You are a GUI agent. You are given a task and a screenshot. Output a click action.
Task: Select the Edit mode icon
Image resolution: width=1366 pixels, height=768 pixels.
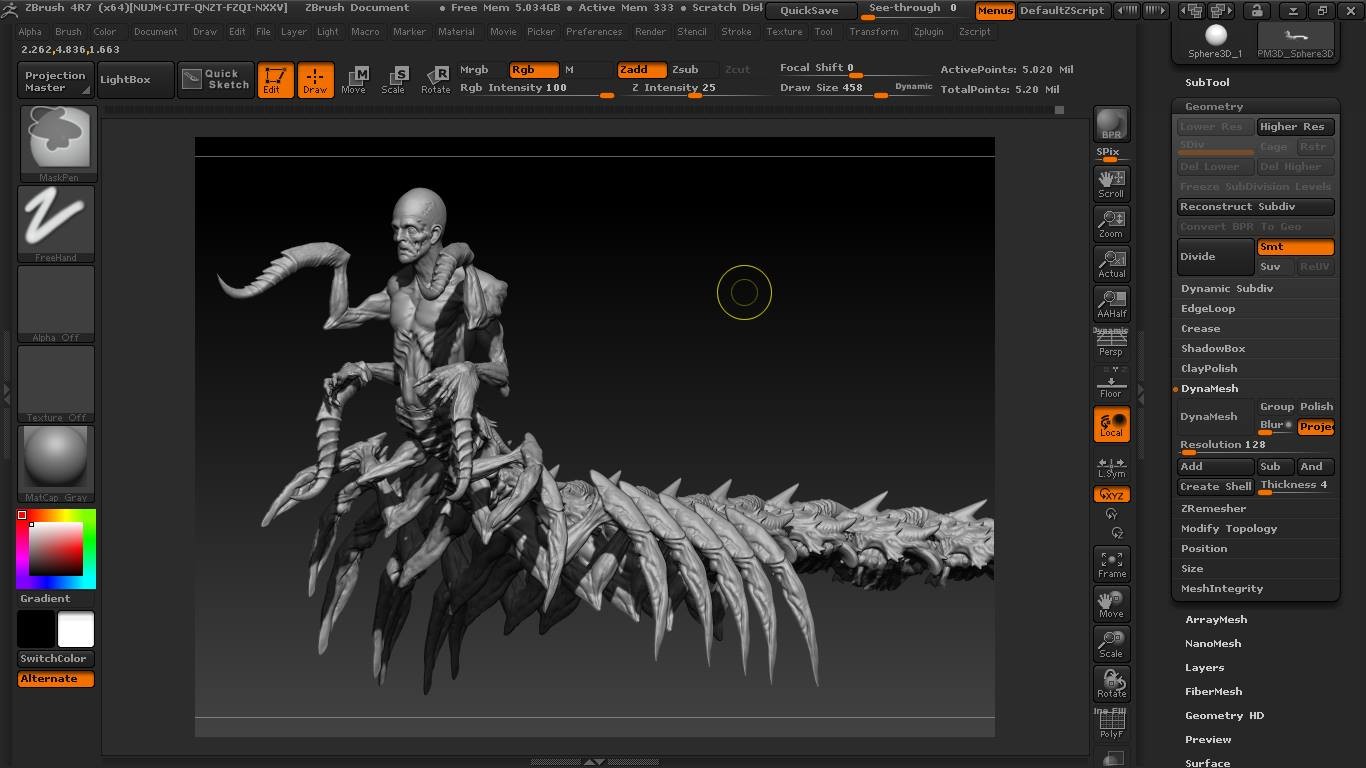click(275, 80)
